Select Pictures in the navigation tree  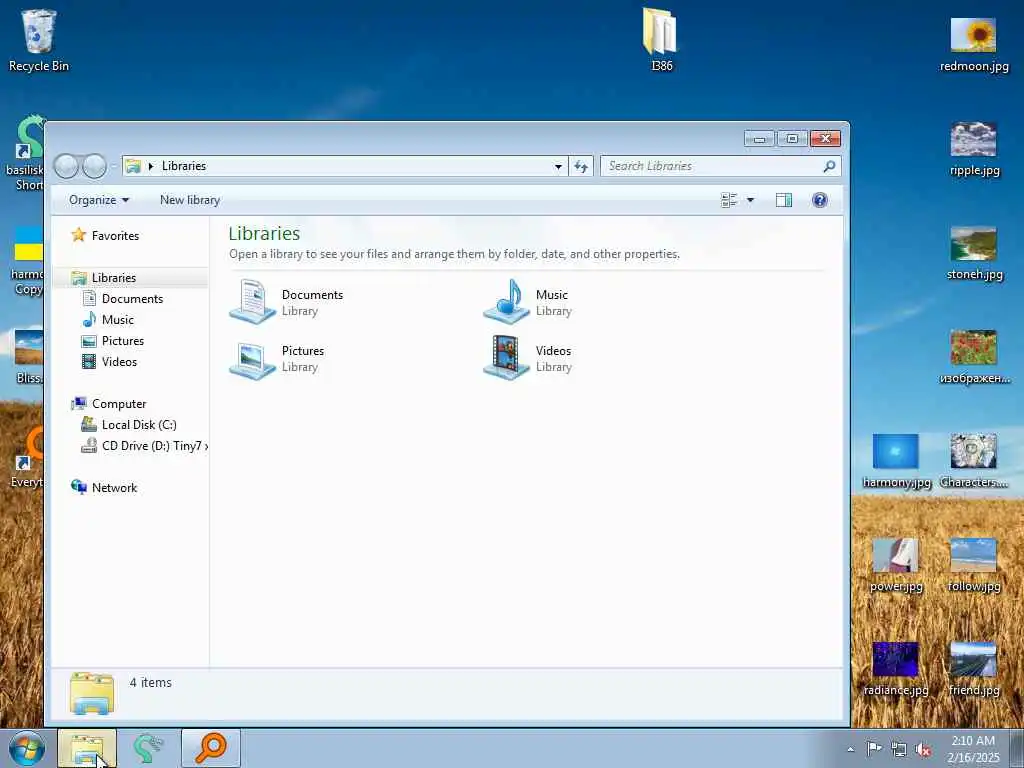(x=112, y=340)
